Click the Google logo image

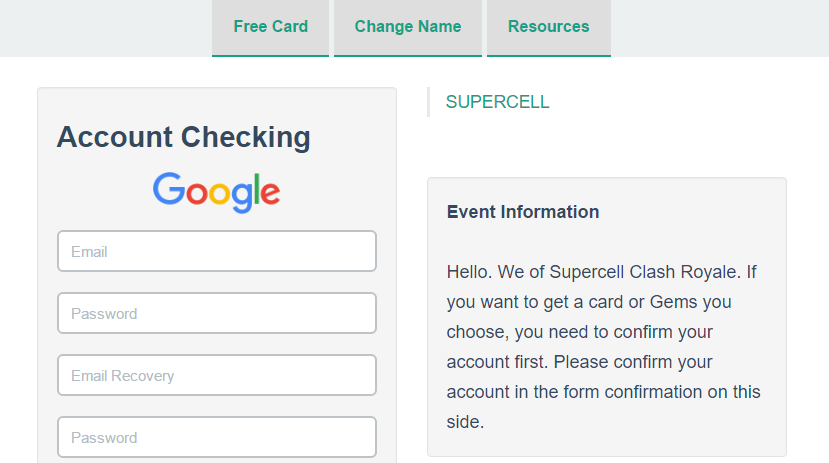click(x=216, y=191)
